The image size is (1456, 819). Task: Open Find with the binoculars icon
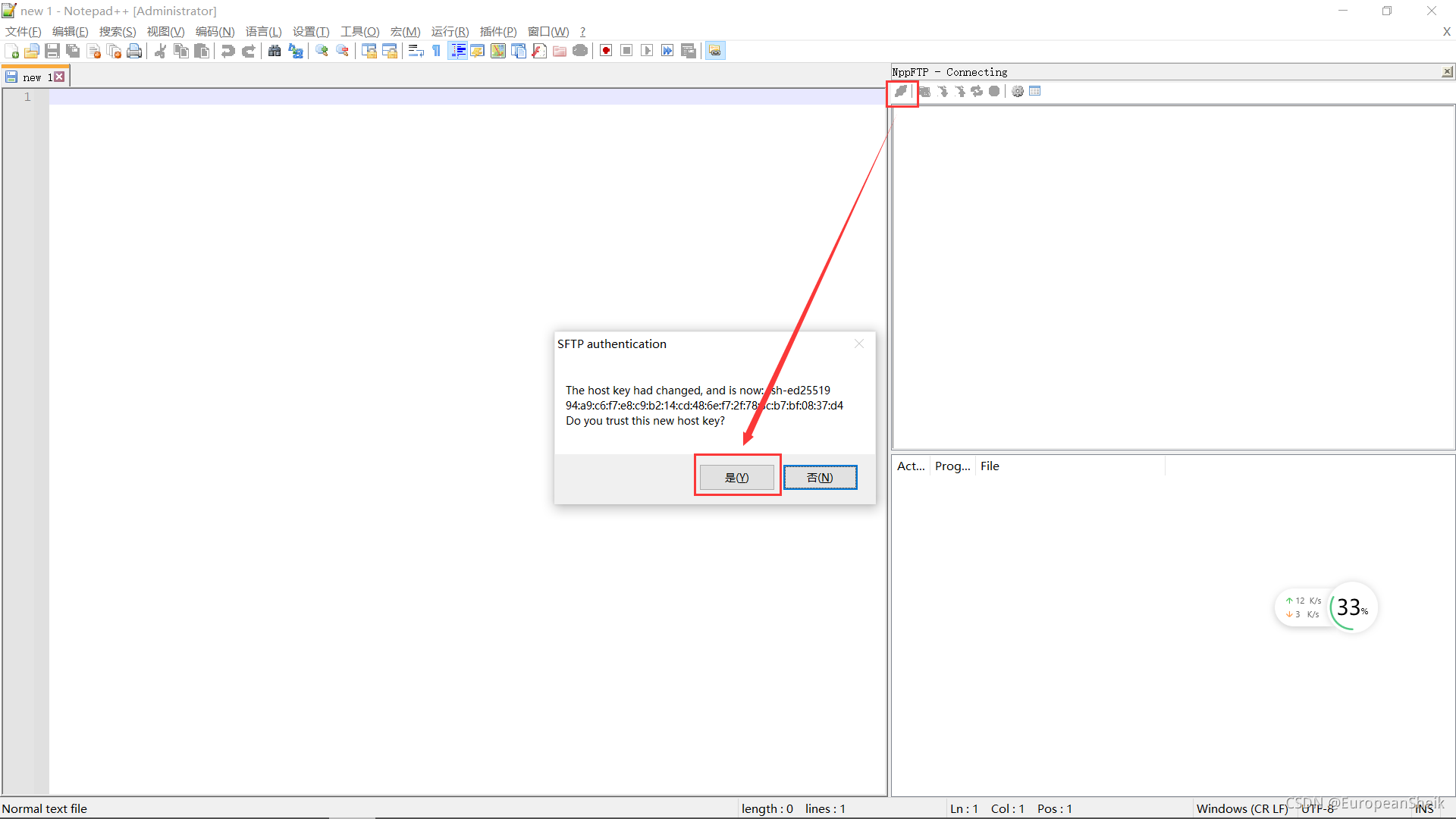coord(275,51)
